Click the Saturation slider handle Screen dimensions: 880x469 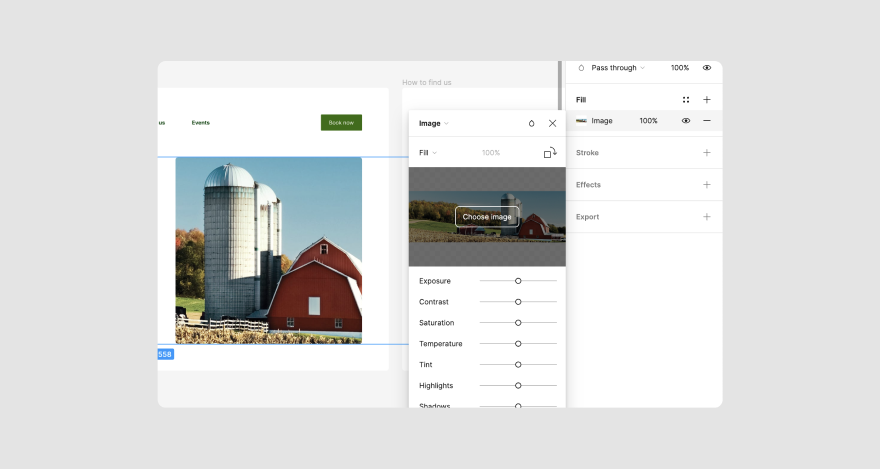pos(518,323)
